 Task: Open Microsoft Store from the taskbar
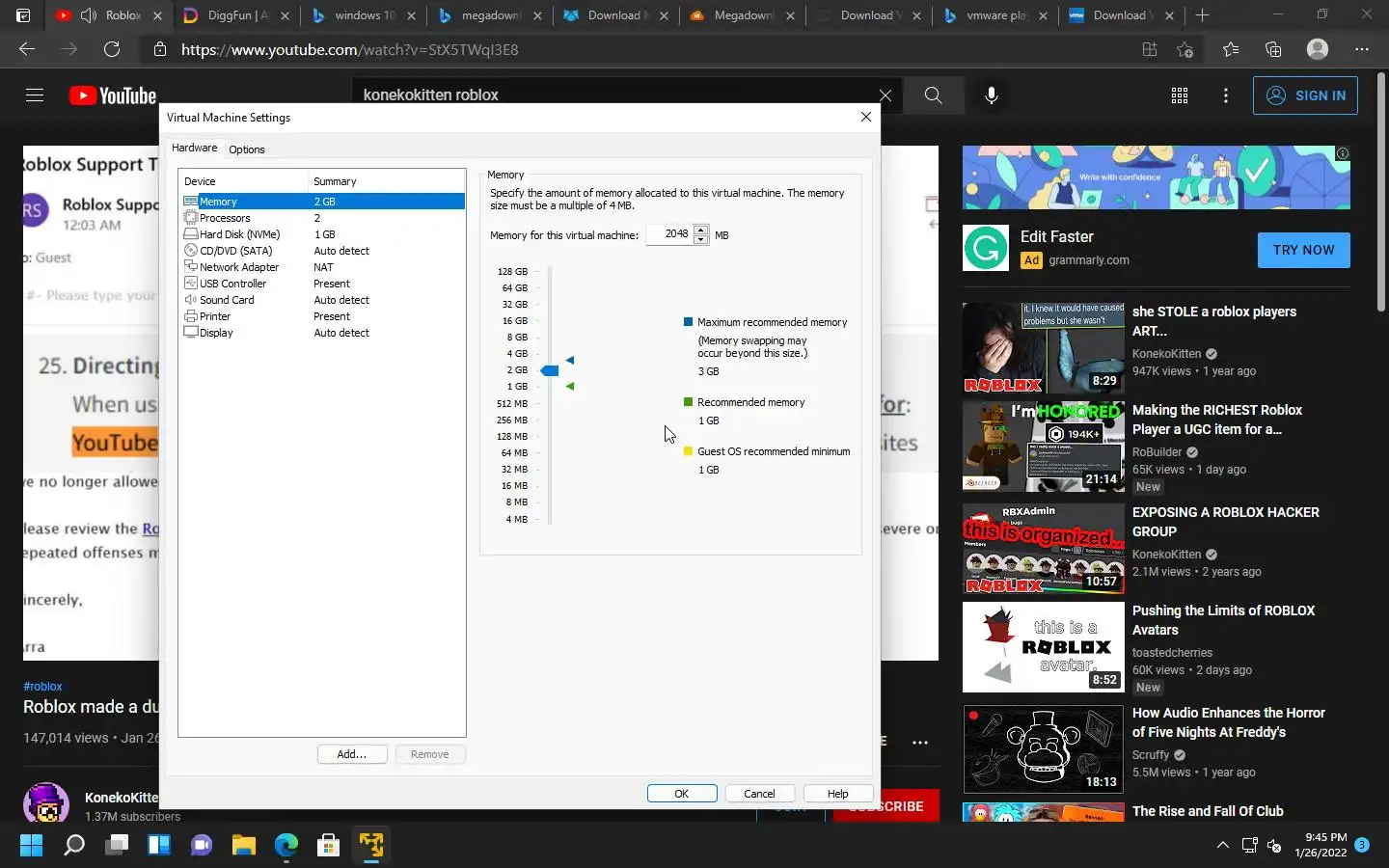click(x=329, y=846)
